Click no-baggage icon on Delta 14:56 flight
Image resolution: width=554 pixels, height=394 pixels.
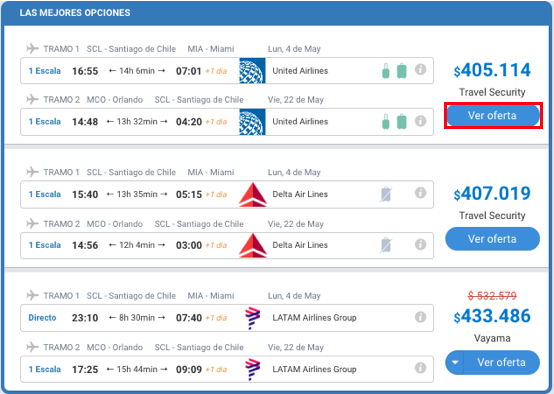pos(386,245)
